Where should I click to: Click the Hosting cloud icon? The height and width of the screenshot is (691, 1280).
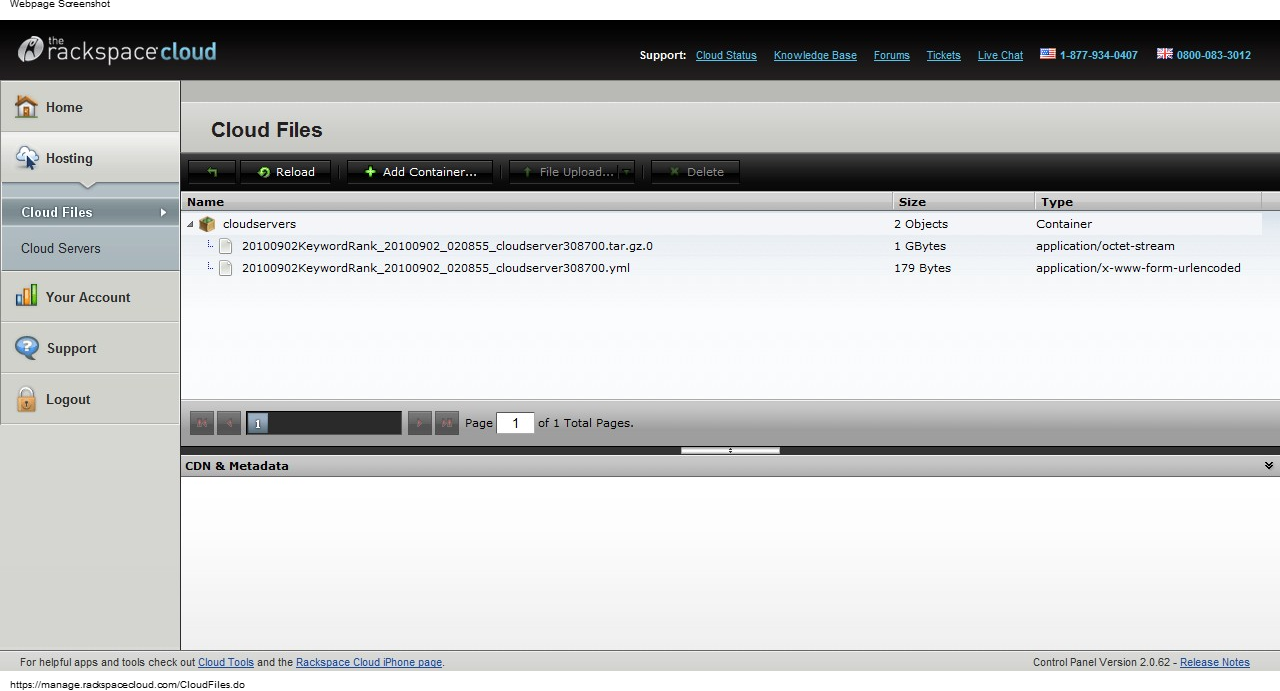click(x=27, y=158)
